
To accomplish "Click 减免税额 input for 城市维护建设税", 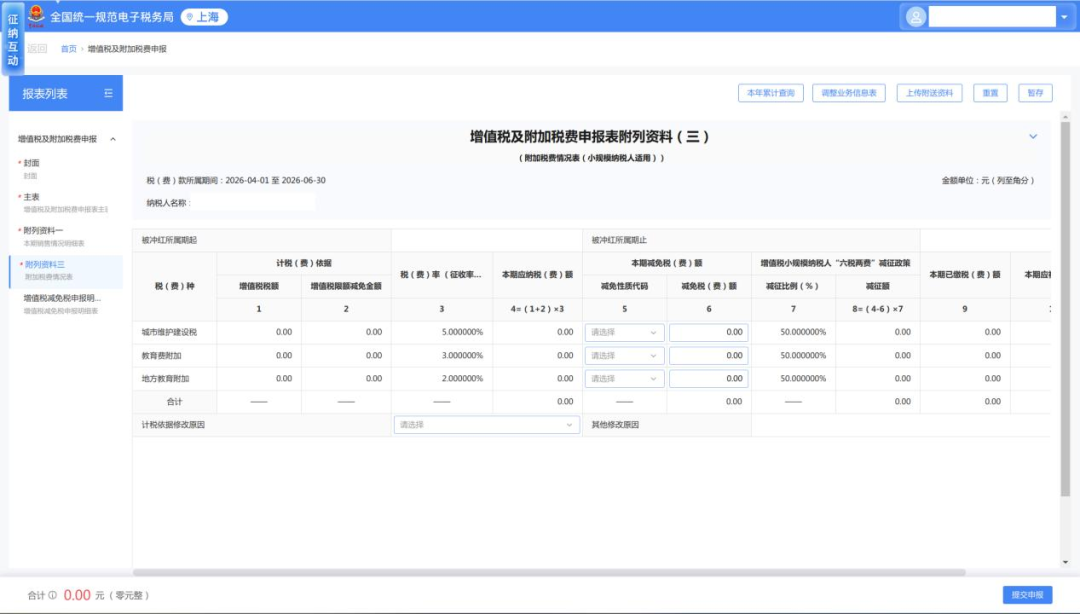I will [x=708, y=332].
